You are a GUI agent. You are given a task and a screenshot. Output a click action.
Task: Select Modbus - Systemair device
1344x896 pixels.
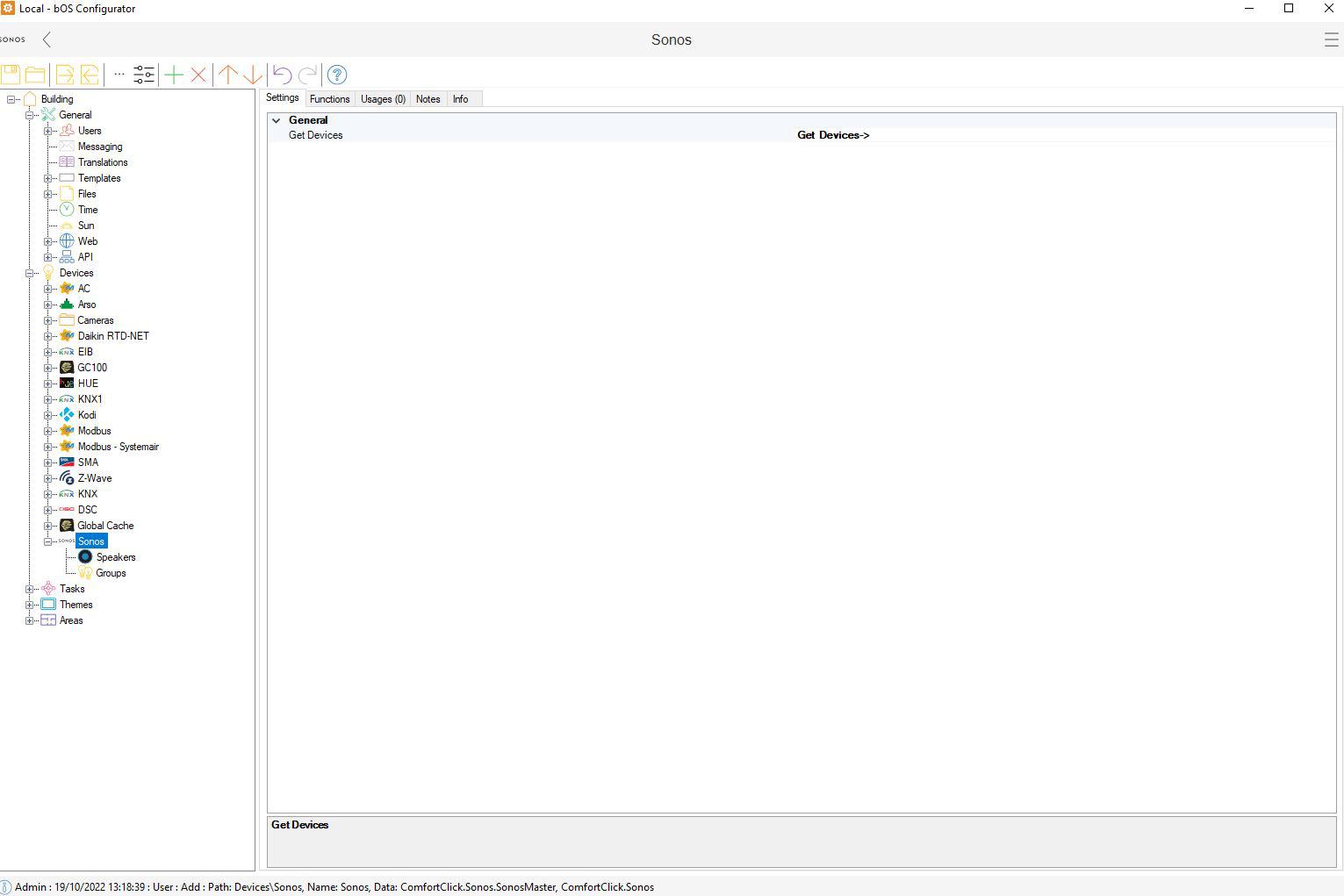coord(119,447)
